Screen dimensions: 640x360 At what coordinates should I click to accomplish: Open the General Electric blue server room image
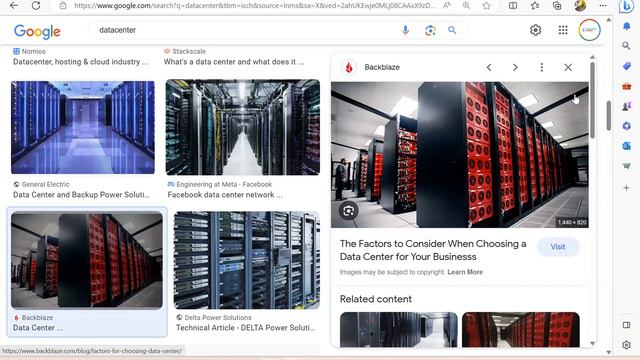(x=83, y=127)
